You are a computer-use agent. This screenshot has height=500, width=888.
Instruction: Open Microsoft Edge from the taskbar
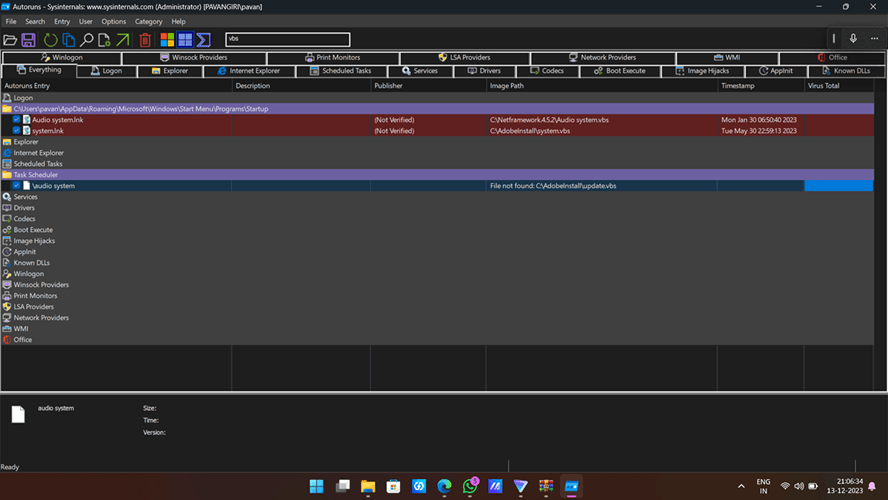pos(445,486)
